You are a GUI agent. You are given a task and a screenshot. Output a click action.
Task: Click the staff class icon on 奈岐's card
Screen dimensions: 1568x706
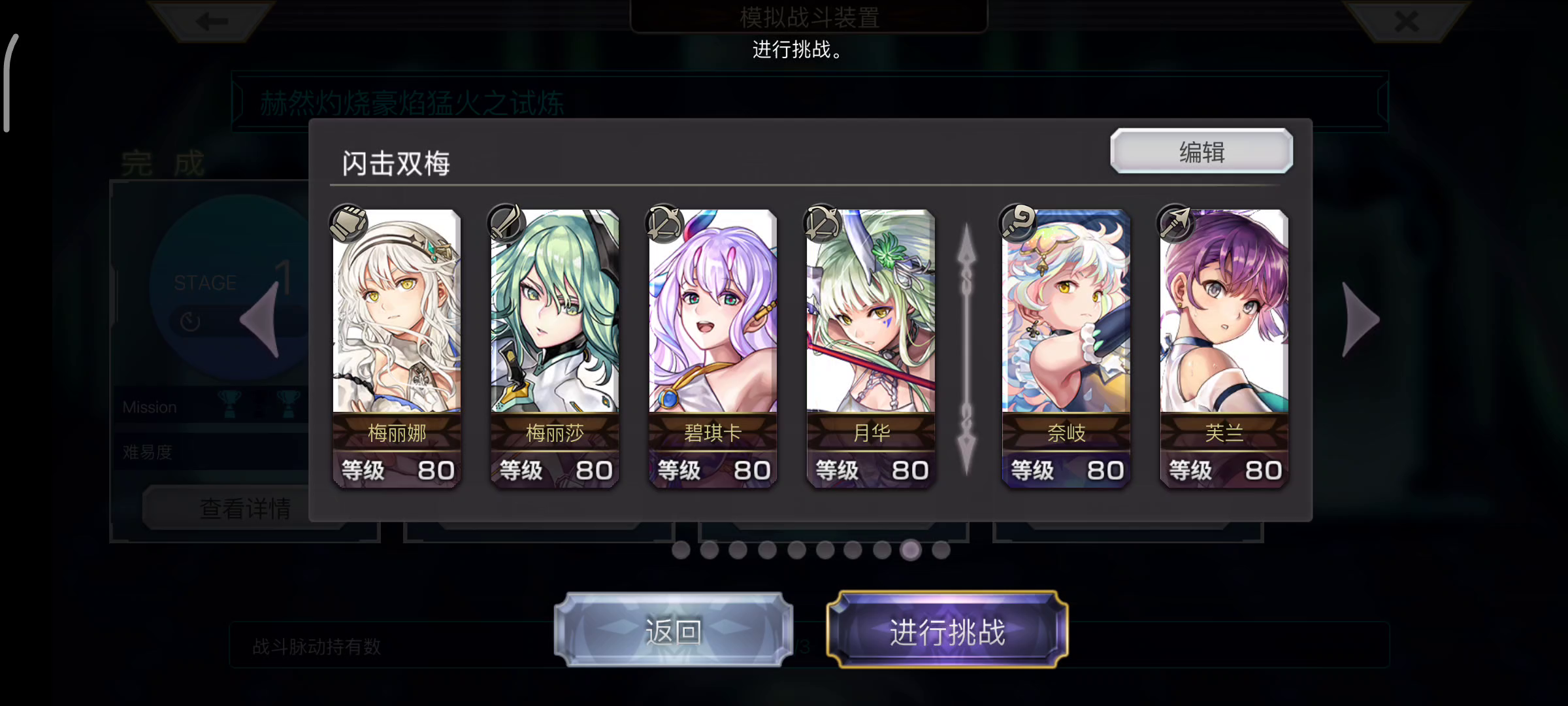click(1018, 223)
